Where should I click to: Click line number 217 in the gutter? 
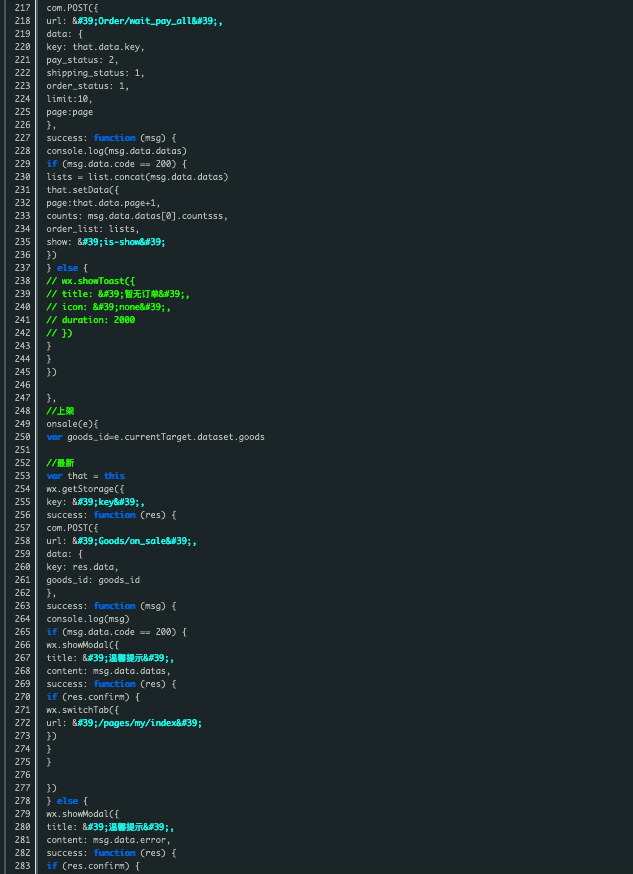click(x=22, y=8)
